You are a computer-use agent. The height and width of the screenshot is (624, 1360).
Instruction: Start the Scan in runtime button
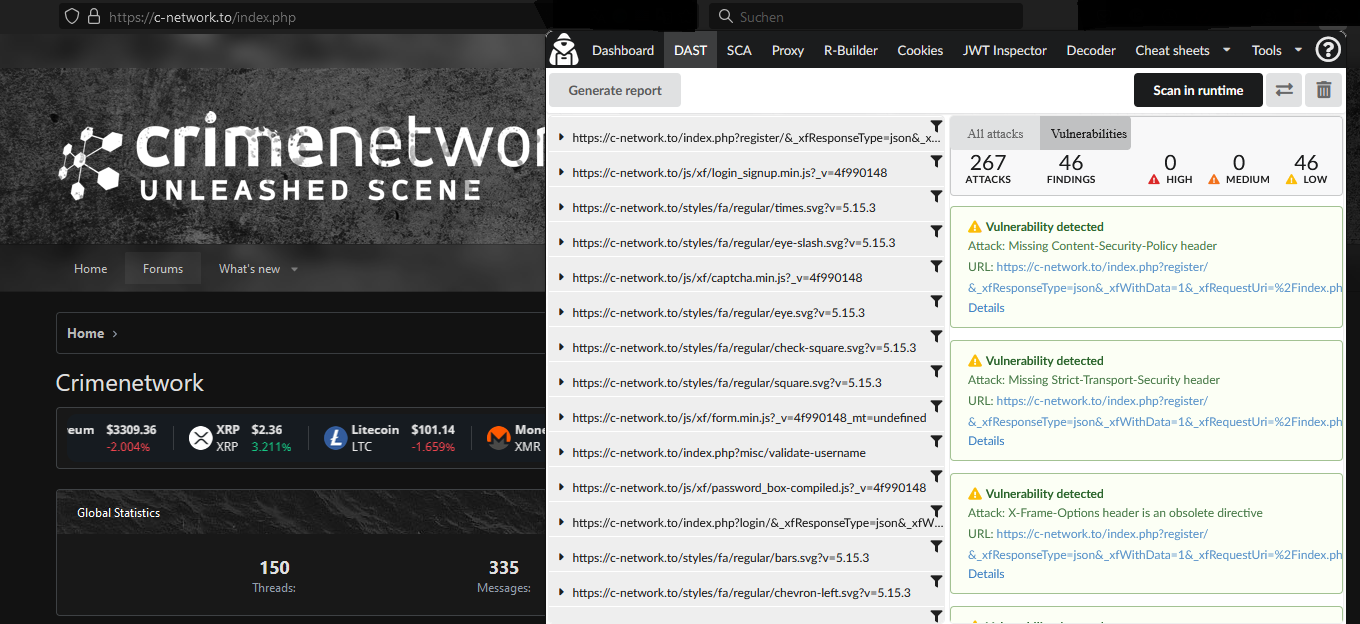1198,90
